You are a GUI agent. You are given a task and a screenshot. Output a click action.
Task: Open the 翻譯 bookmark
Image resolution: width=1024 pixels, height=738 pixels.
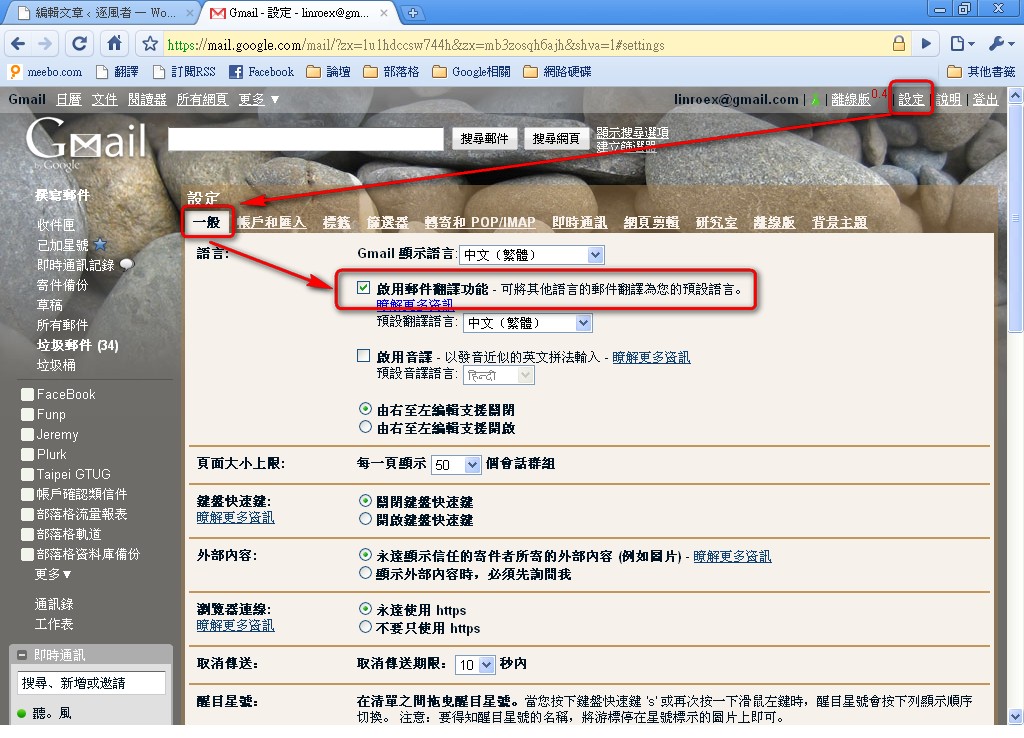pyautogui.click(x=117, y=72)
